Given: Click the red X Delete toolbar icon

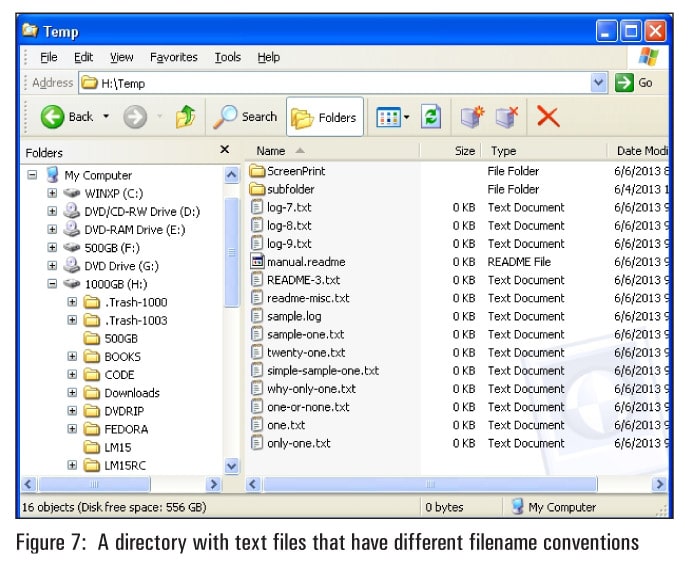Looking at the screenshot, I should coord(547,117).
